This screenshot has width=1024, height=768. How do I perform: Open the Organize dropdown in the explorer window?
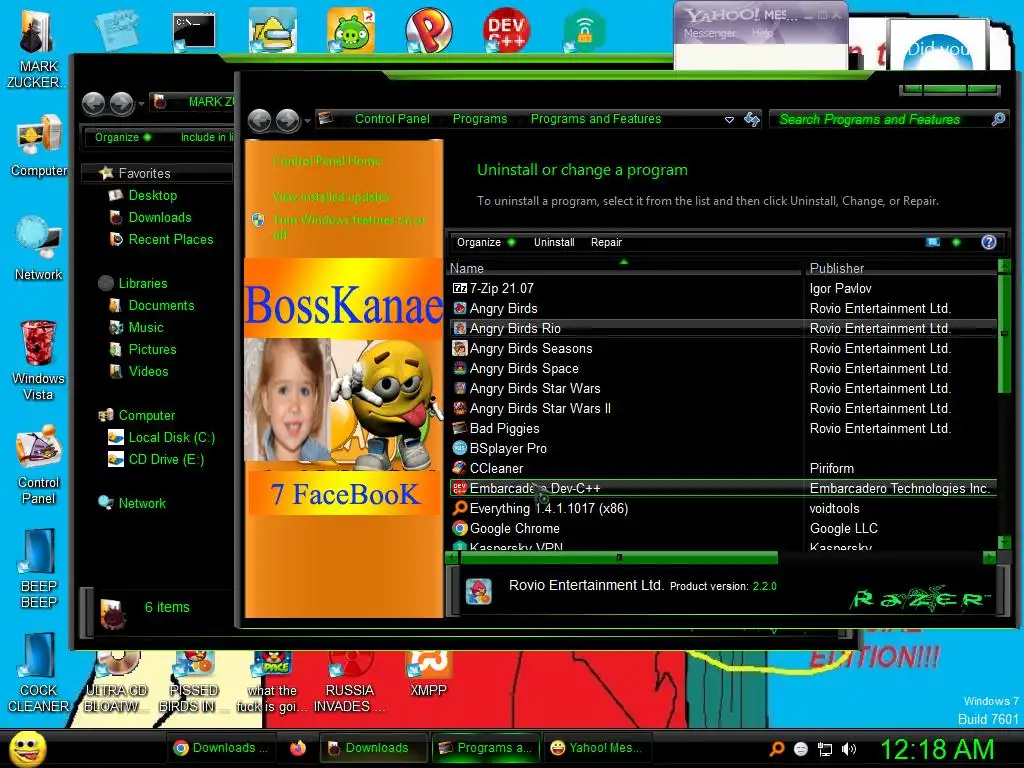[123, 137]
